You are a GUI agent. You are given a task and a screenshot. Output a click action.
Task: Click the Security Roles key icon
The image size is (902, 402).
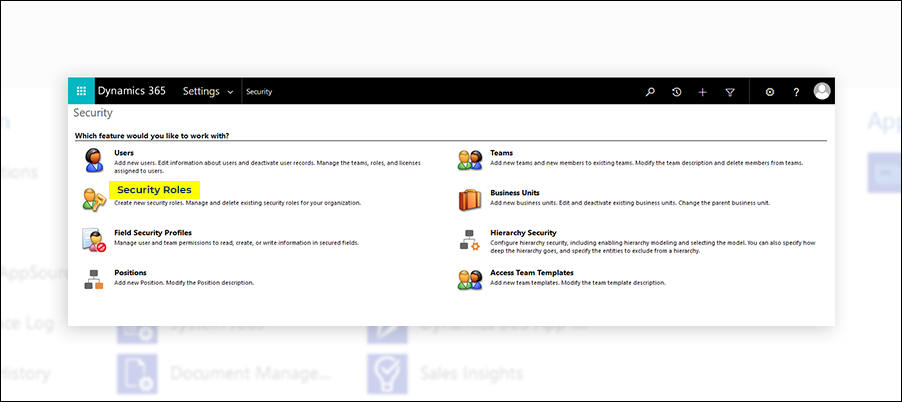coord(93,199)
